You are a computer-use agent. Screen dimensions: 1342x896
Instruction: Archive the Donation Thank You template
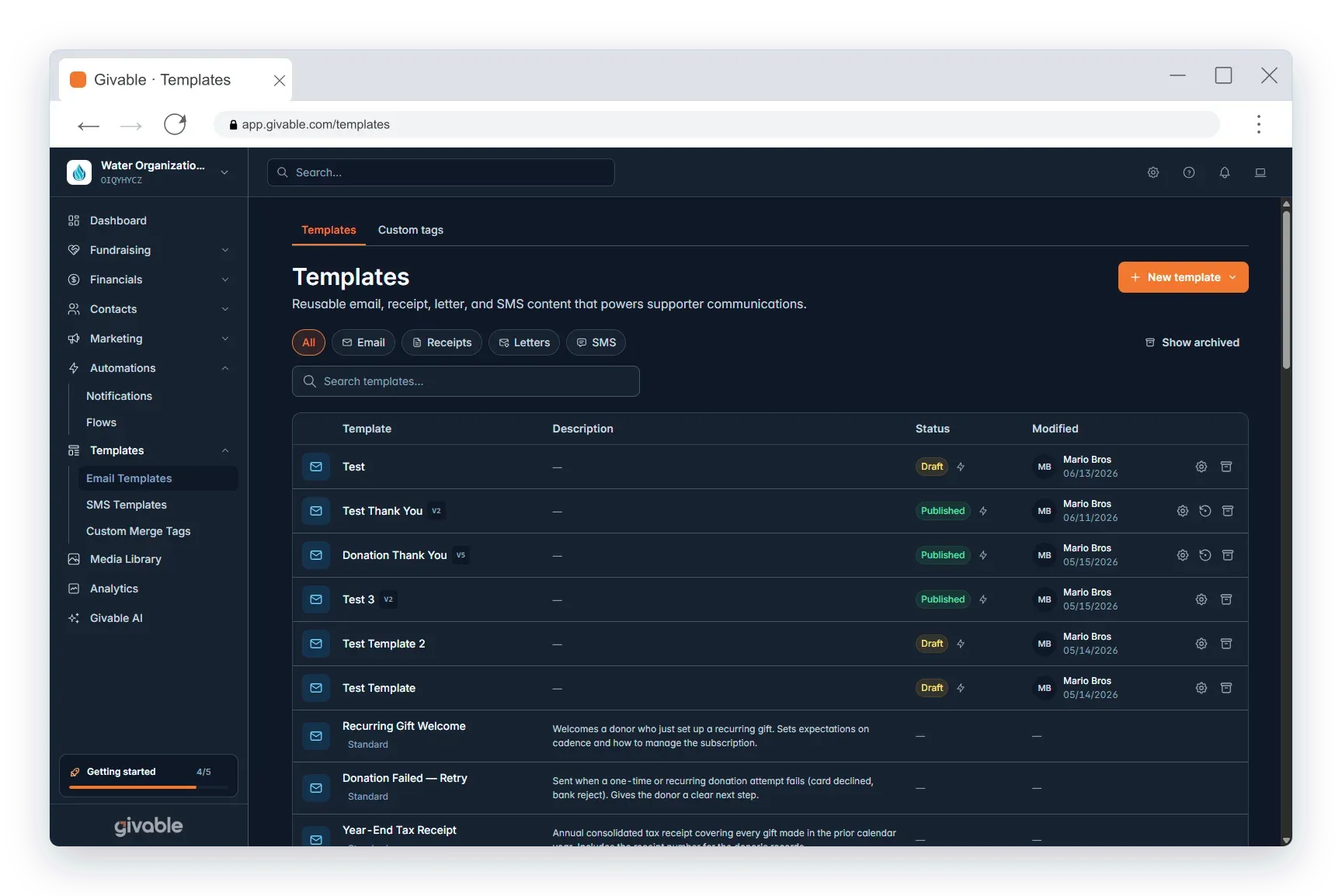coord(1228,555)
